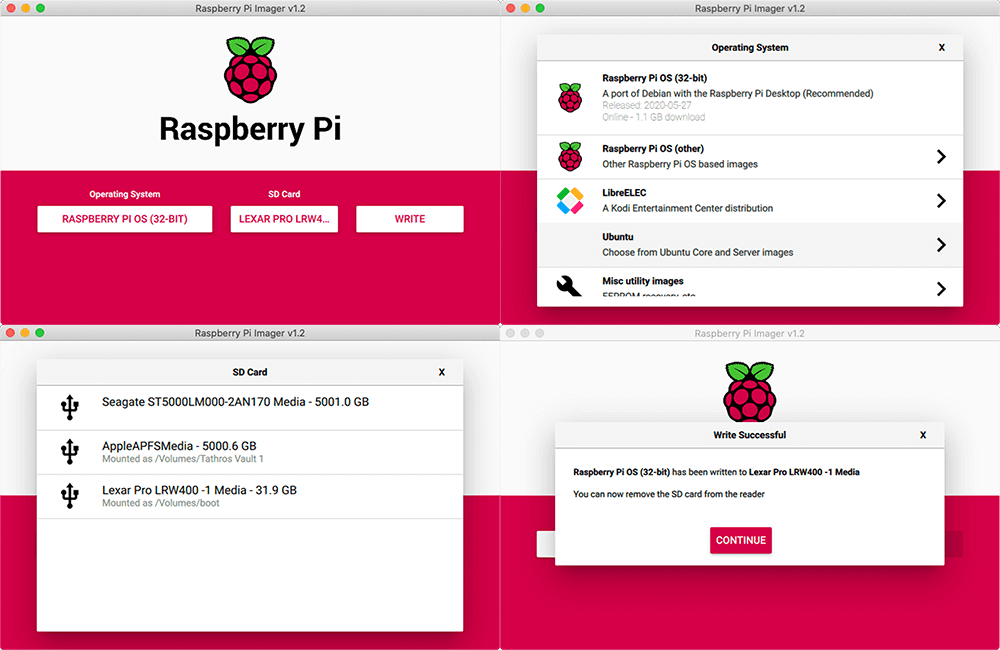The height and width of the screenshot is (650, 1000).
Task: Close the SD Card dialog
Action: coord(441,373)
